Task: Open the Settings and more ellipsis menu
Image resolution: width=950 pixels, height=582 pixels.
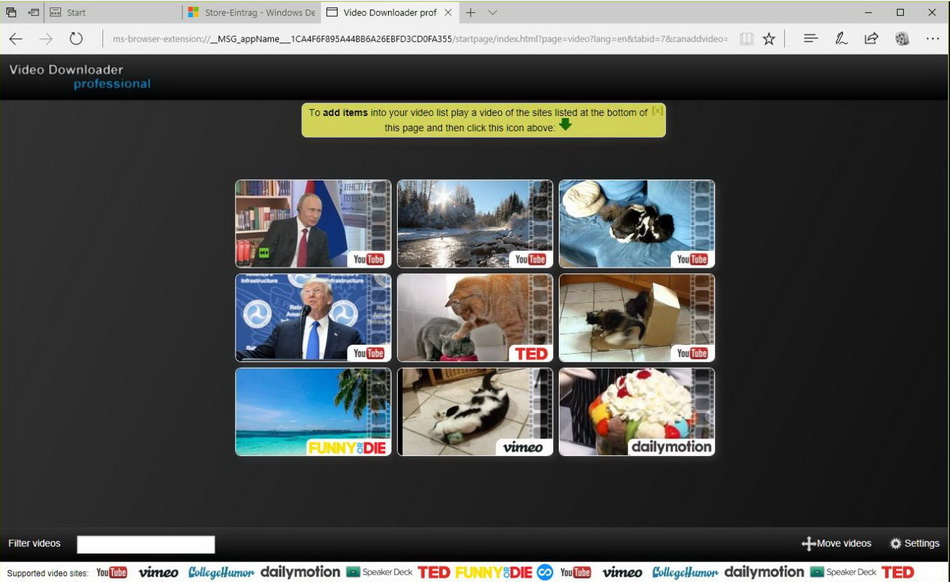Action: (x=932, y=38)
